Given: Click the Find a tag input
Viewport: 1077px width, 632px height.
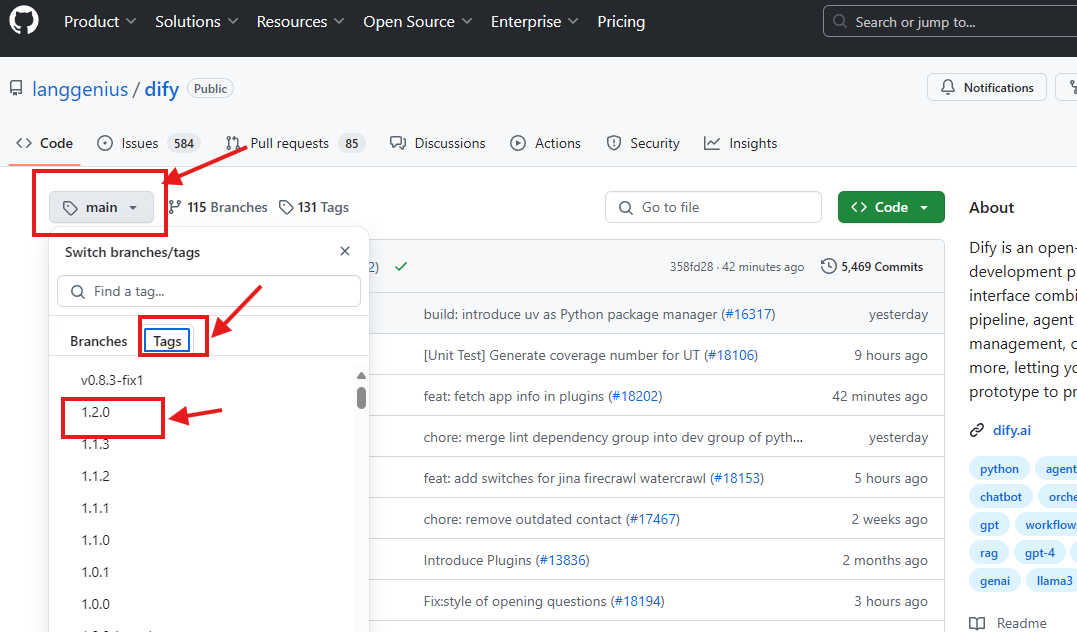Looking at the screenshot, I should (209, 291).
